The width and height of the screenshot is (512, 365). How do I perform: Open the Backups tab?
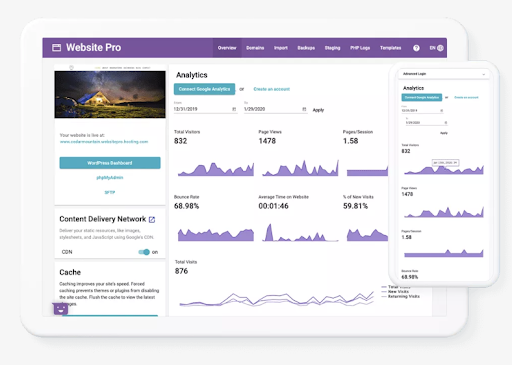306,48
